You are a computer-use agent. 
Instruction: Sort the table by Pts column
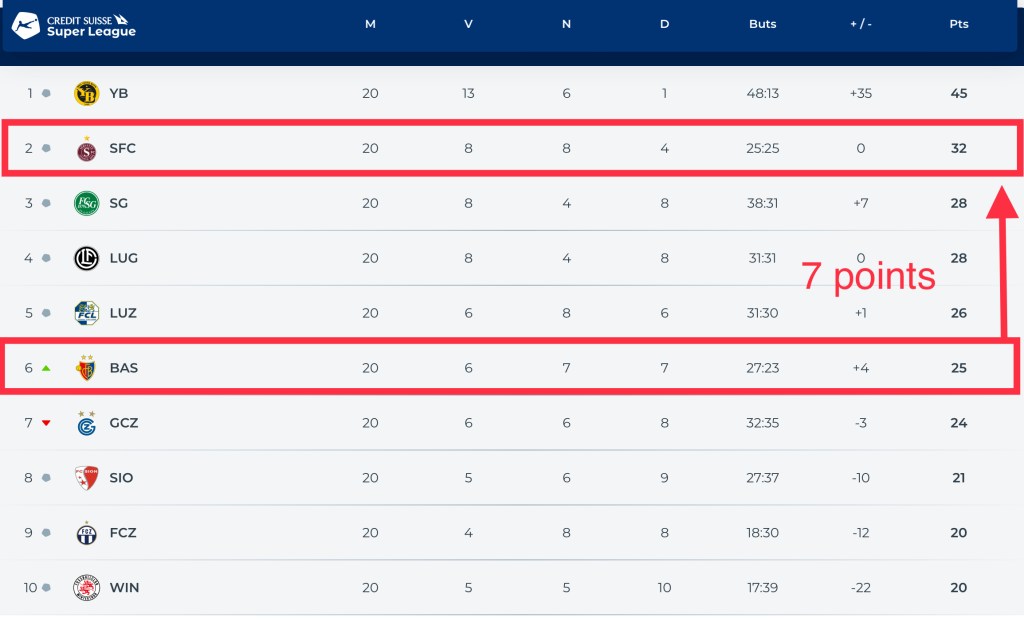tap(958, 24)
